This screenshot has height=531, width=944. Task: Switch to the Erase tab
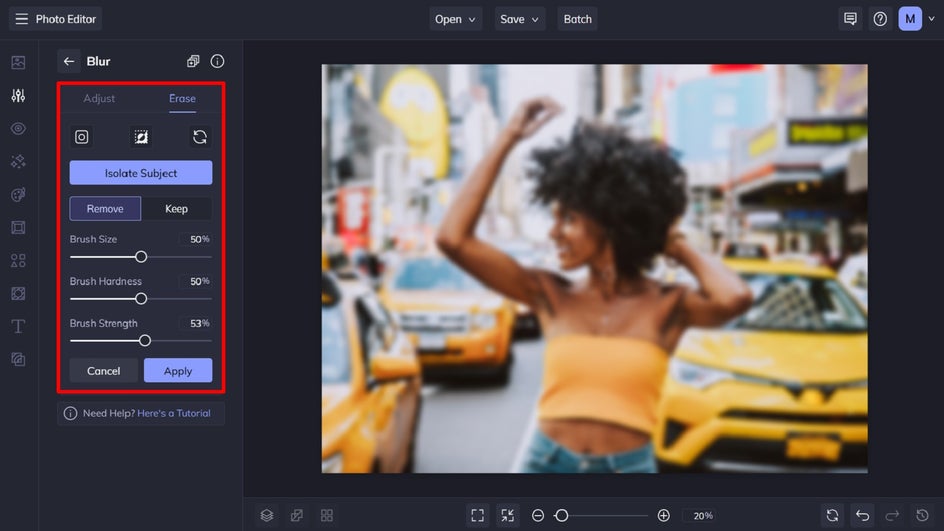tap(182, 99)
